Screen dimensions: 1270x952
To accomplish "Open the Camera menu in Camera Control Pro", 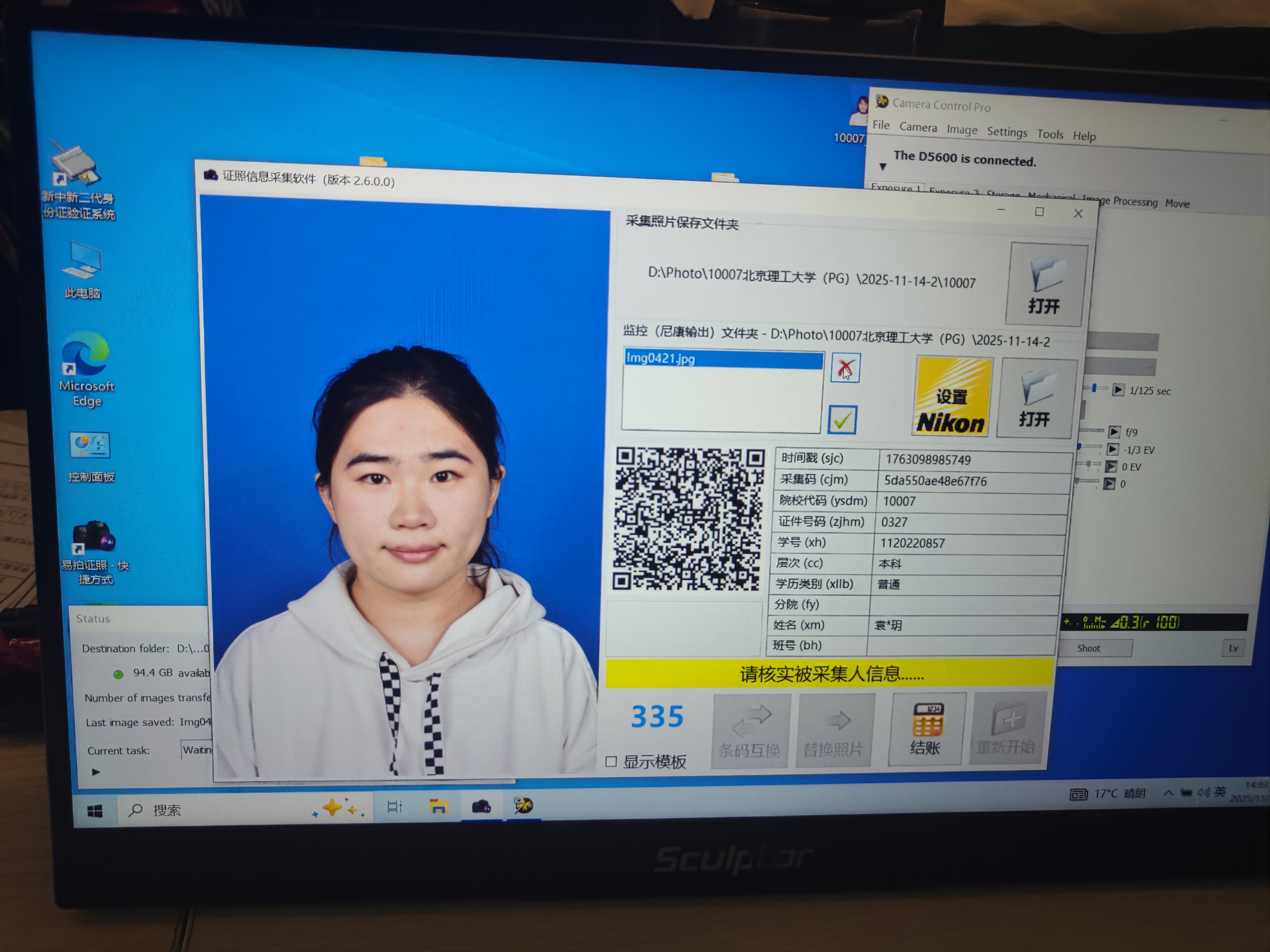I will pyautogui.click(x=918, y=127).
